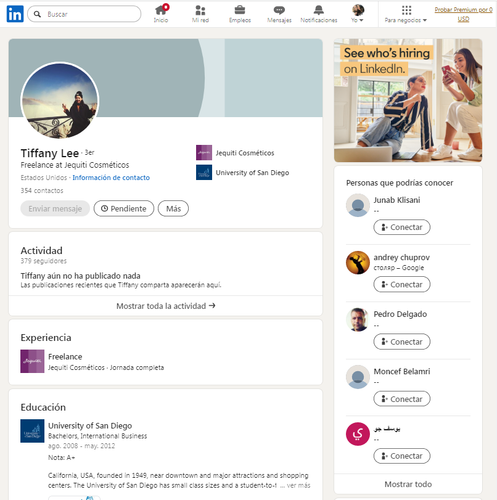Expand Para negocios grid menu
497x500 pixels.
[x=406, y=14]
